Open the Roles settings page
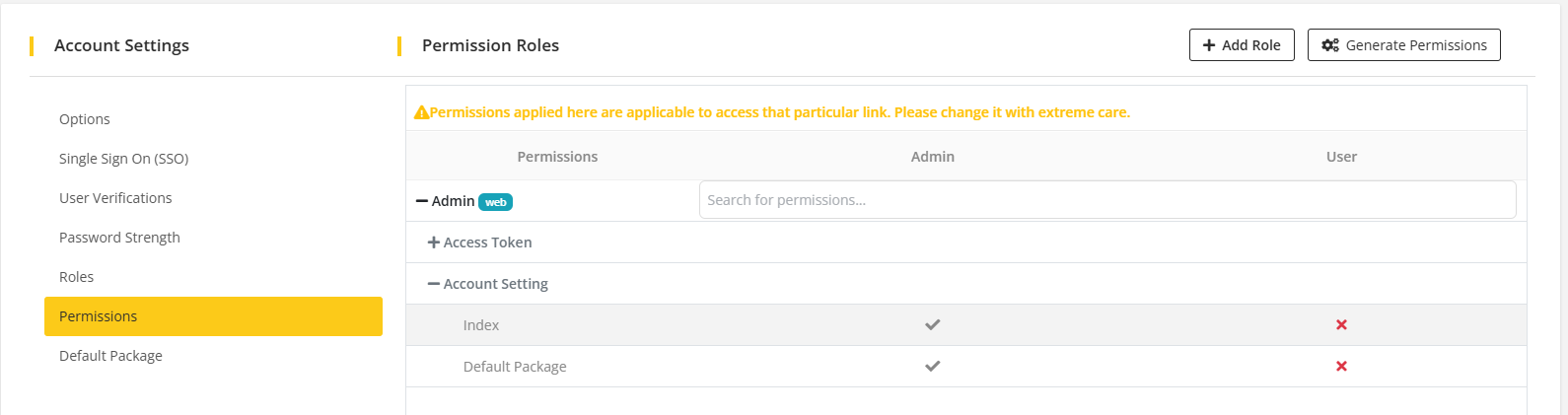The height and width of the screenshot is (415, 1568). click(x=76, y=277)
